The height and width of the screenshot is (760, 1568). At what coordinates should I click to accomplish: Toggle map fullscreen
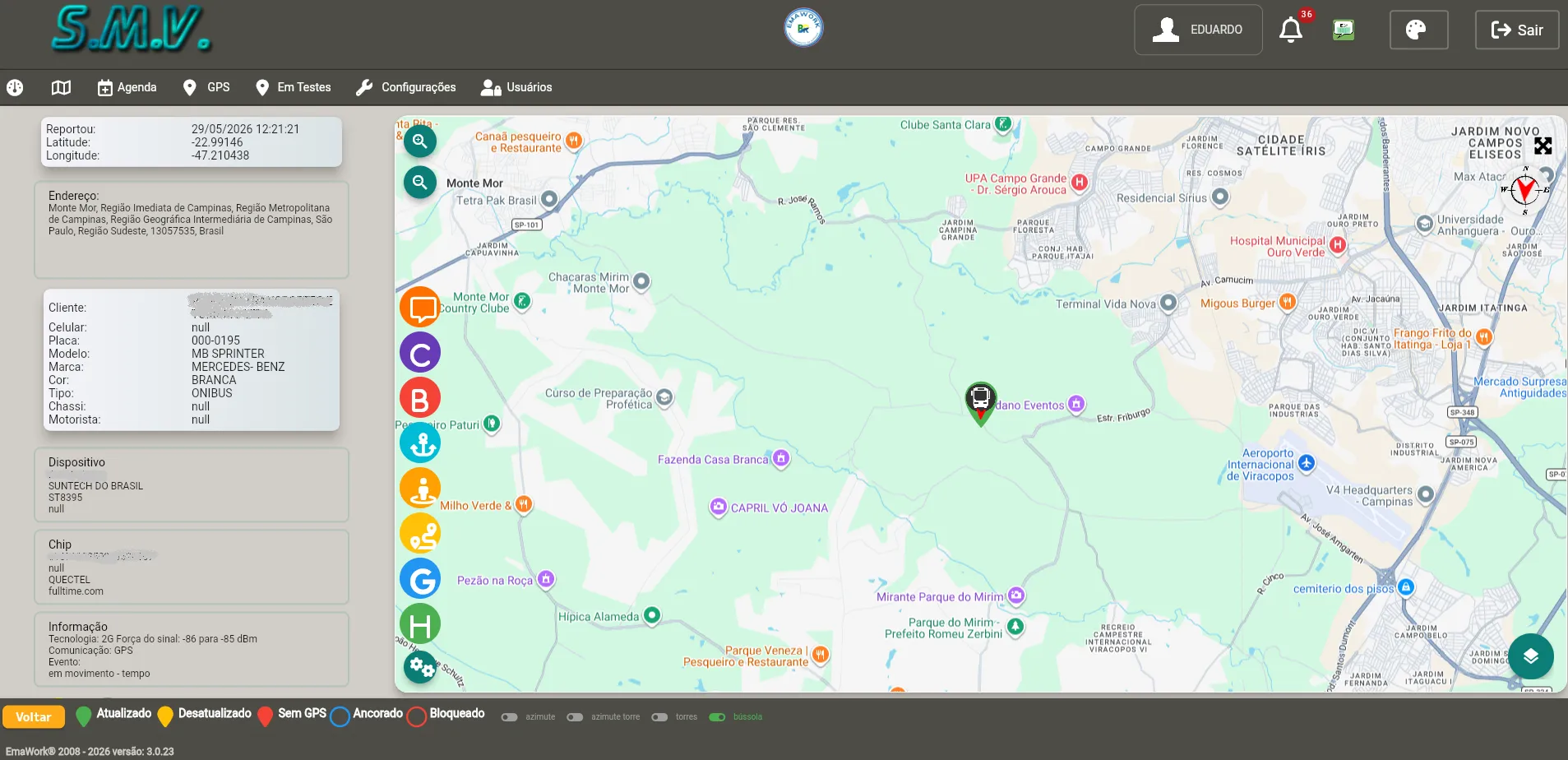tap(1543, 146)
